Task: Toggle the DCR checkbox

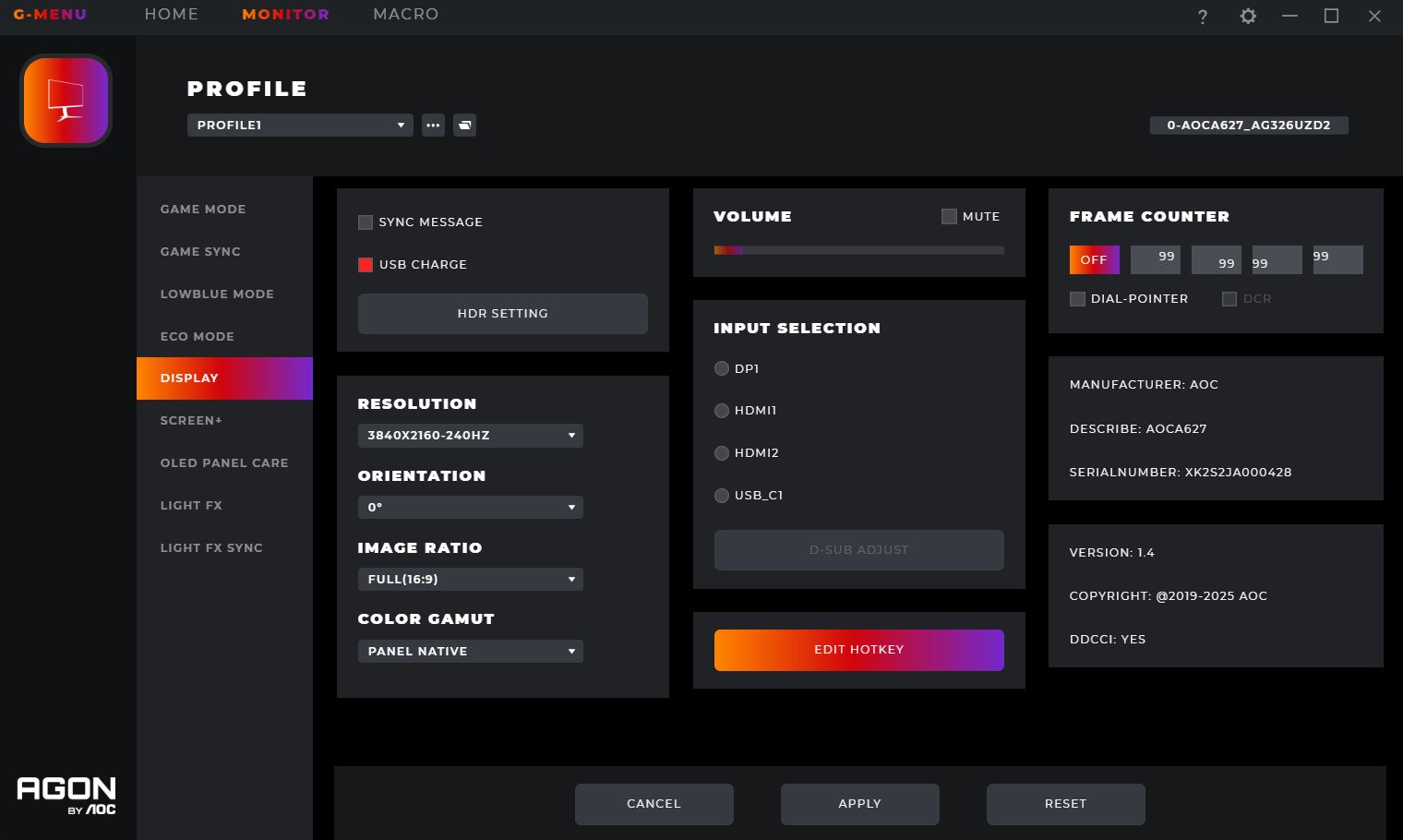Action: click(1229, 299)
